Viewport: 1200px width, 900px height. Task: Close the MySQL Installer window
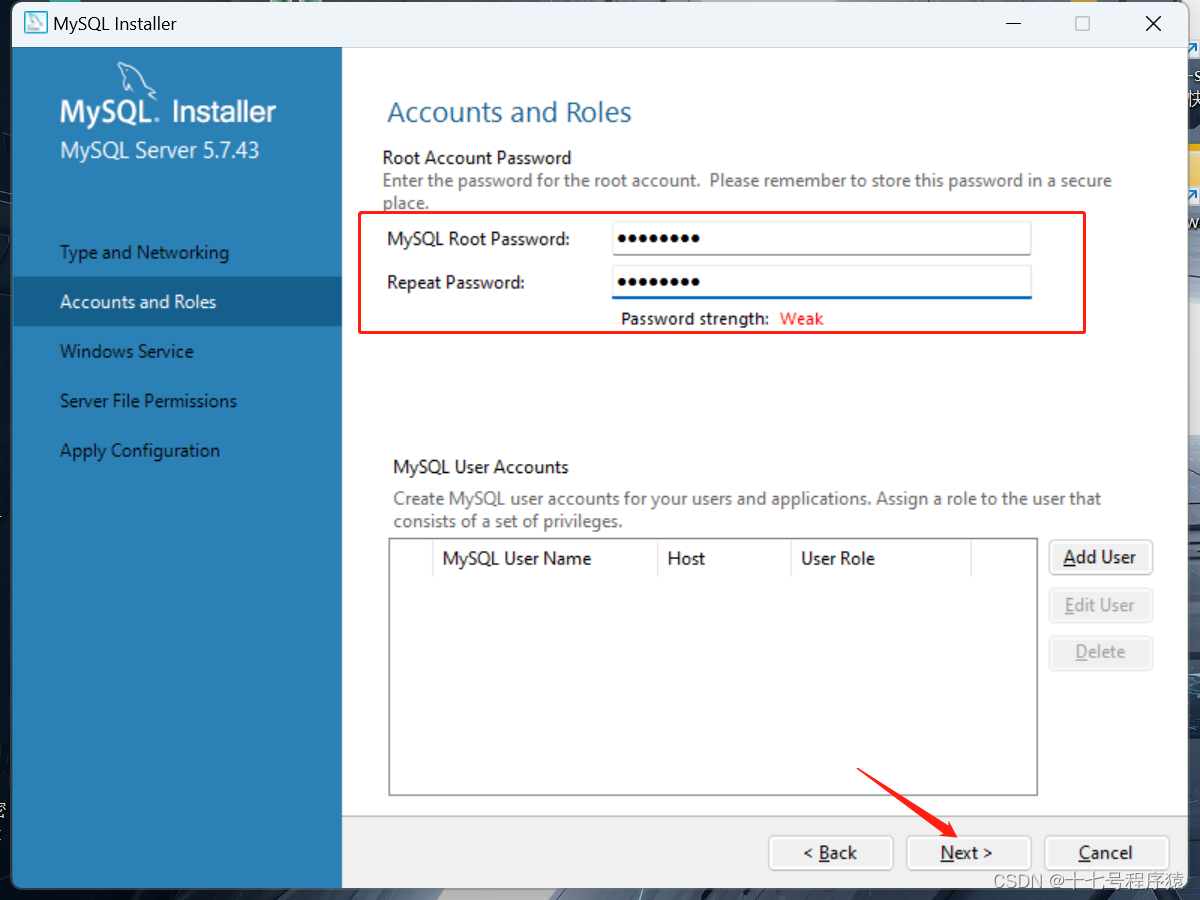point(1153,24)
